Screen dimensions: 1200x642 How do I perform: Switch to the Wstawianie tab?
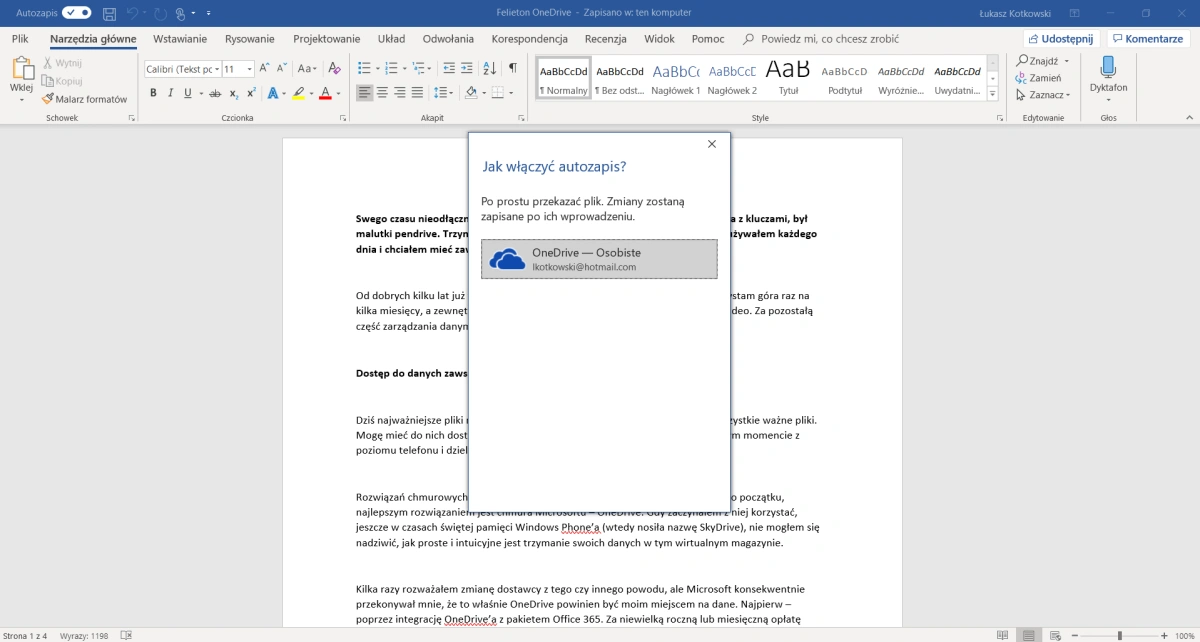click(x=180, y=39)
